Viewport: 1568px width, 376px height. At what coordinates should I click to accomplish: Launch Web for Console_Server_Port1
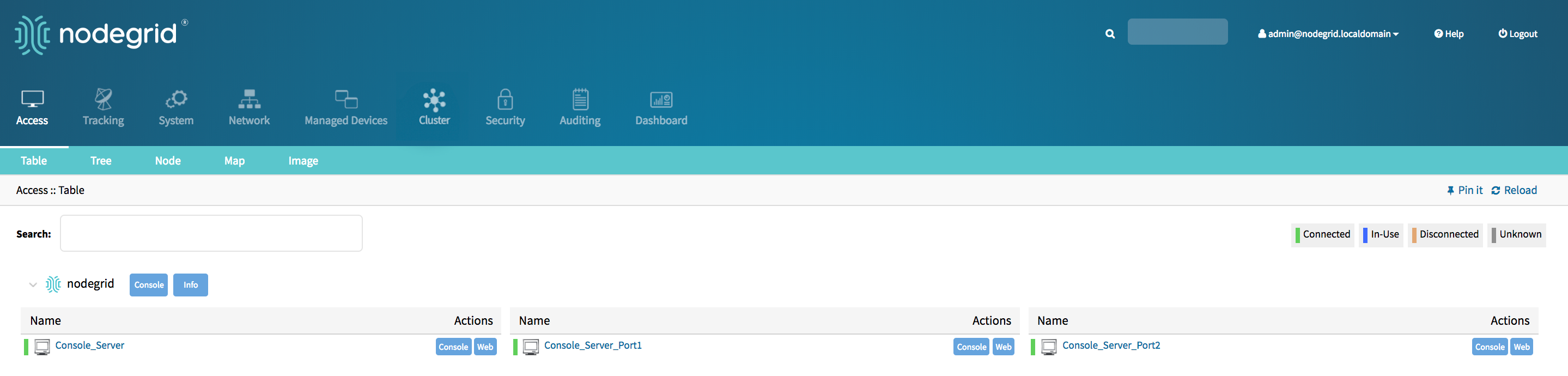point(1003,347)
